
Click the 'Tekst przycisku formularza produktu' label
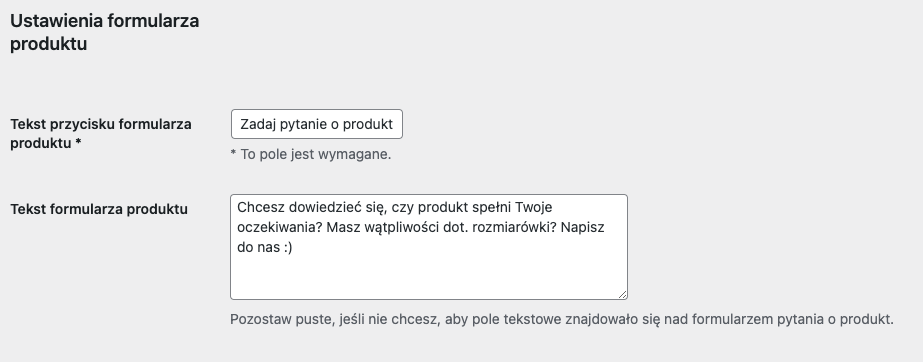(101, 134)
